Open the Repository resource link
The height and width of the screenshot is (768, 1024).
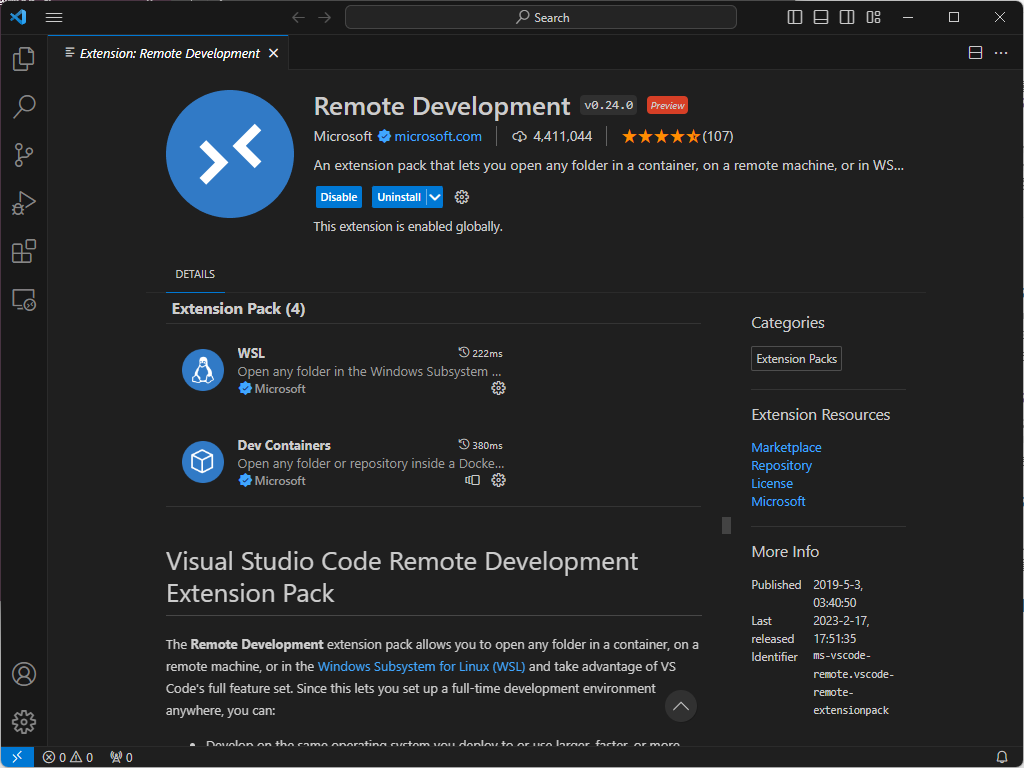(781, 466)
